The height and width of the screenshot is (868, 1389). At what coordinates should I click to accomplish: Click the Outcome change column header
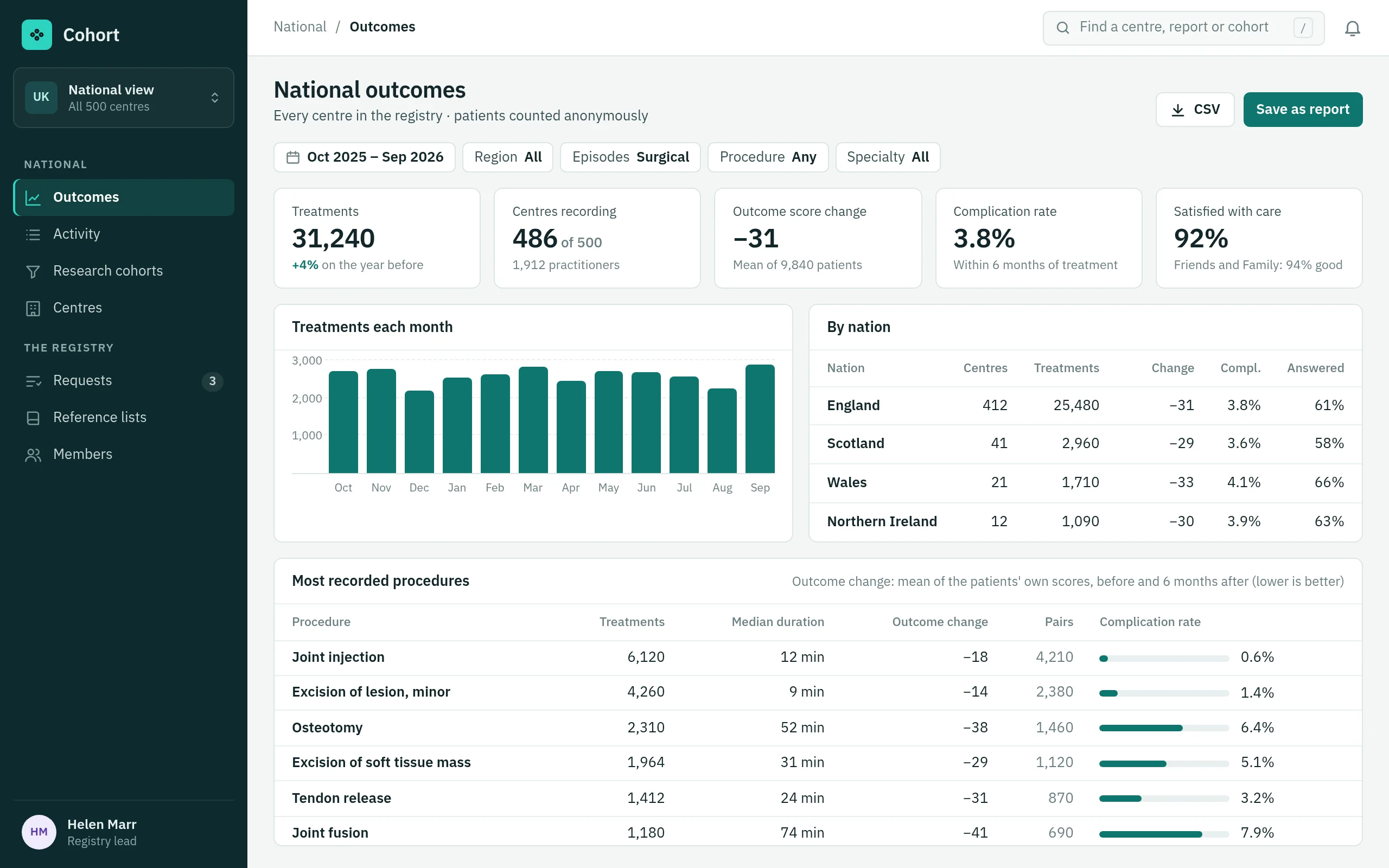940,622
